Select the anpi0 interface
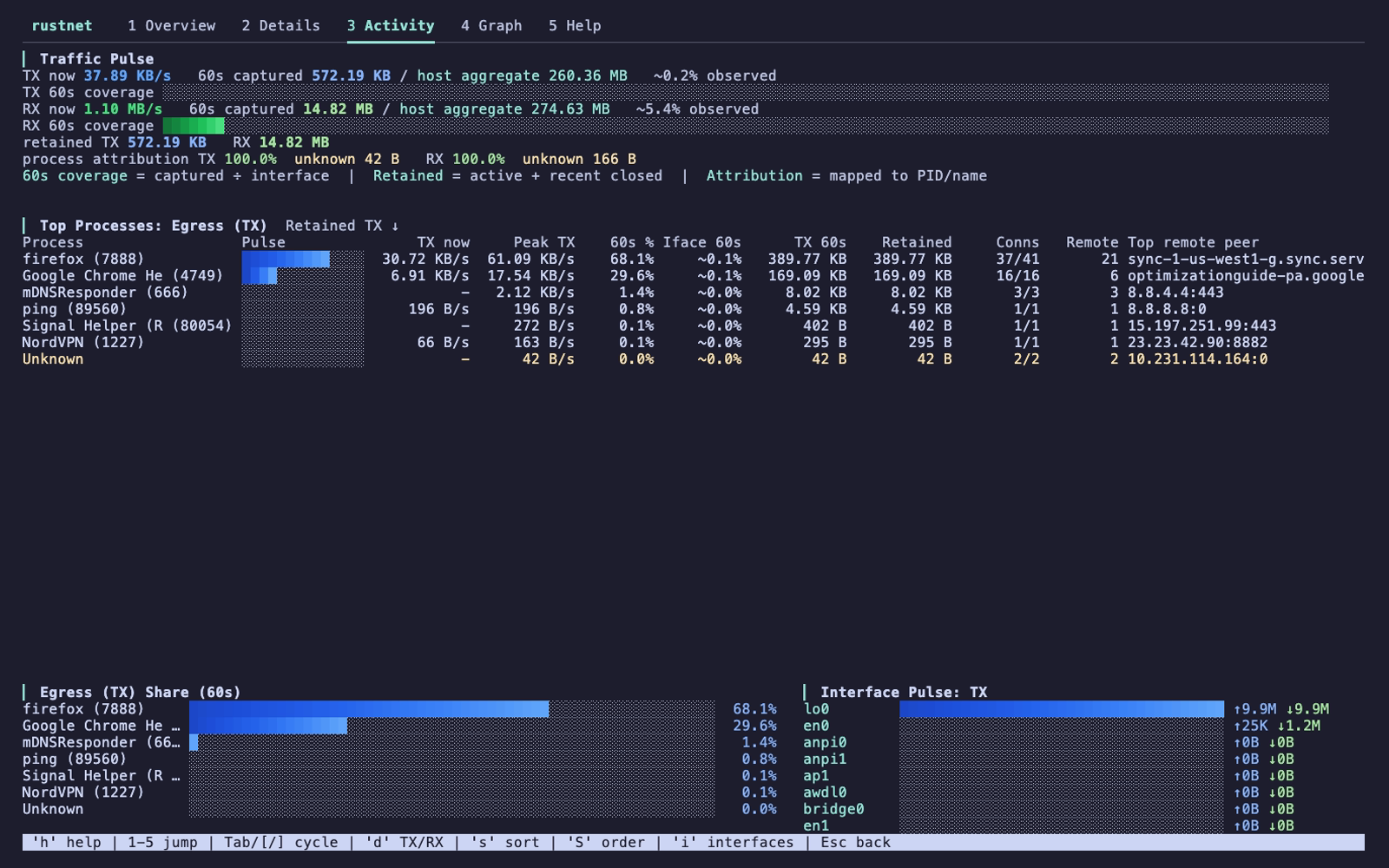The height and width of the screenshot is (868, 1389). pyautogui.click(x=825, y=742)
